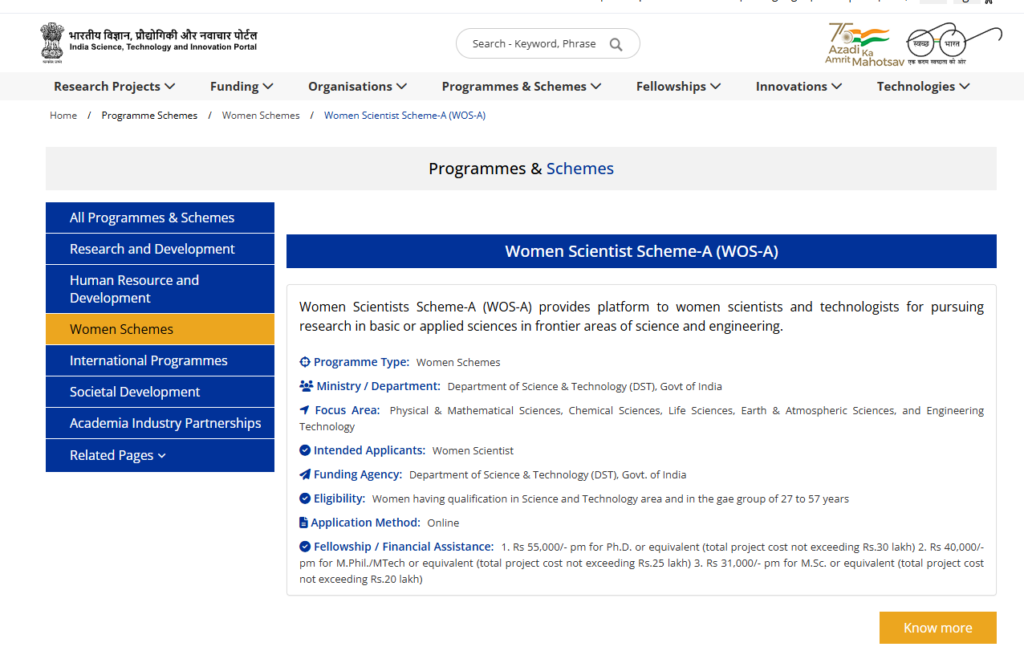Screen dimensions: 1024x651
Task: Click into the keyword search field
Action: 534,44
